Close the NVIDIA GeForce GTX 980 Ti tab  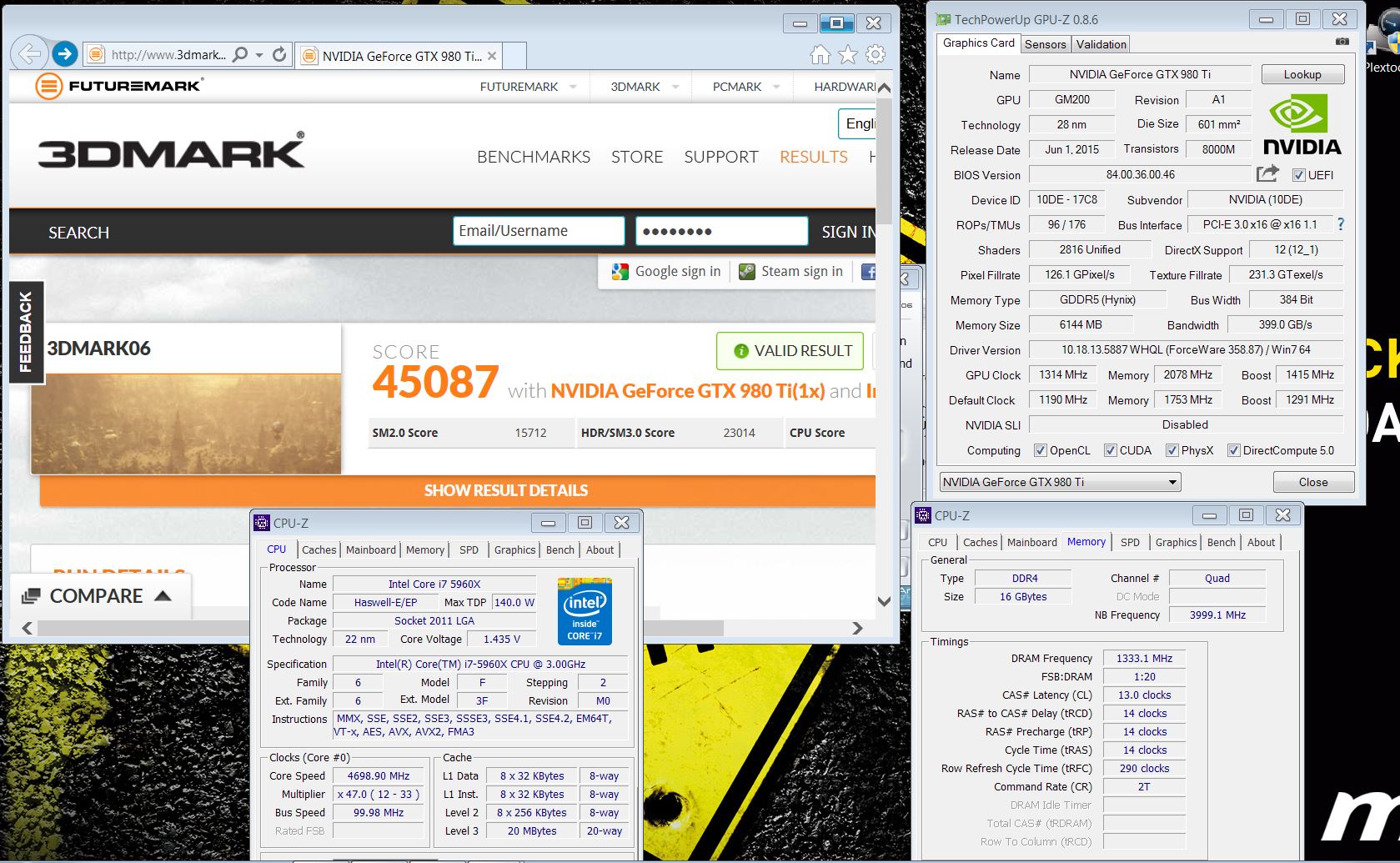point(492,56)
